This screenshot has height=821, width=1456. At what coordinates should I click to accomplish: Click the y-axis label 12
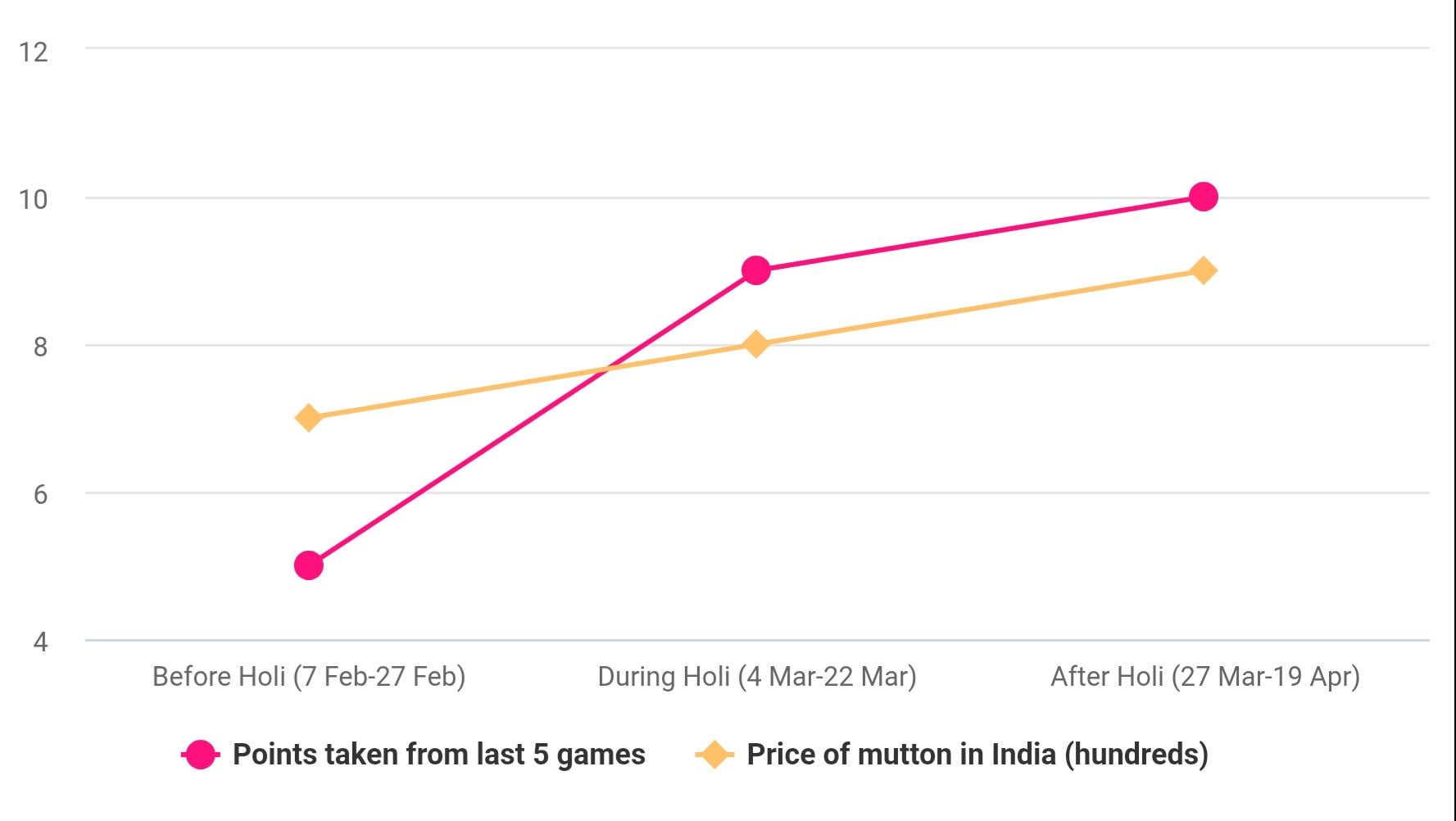[34, 52]
